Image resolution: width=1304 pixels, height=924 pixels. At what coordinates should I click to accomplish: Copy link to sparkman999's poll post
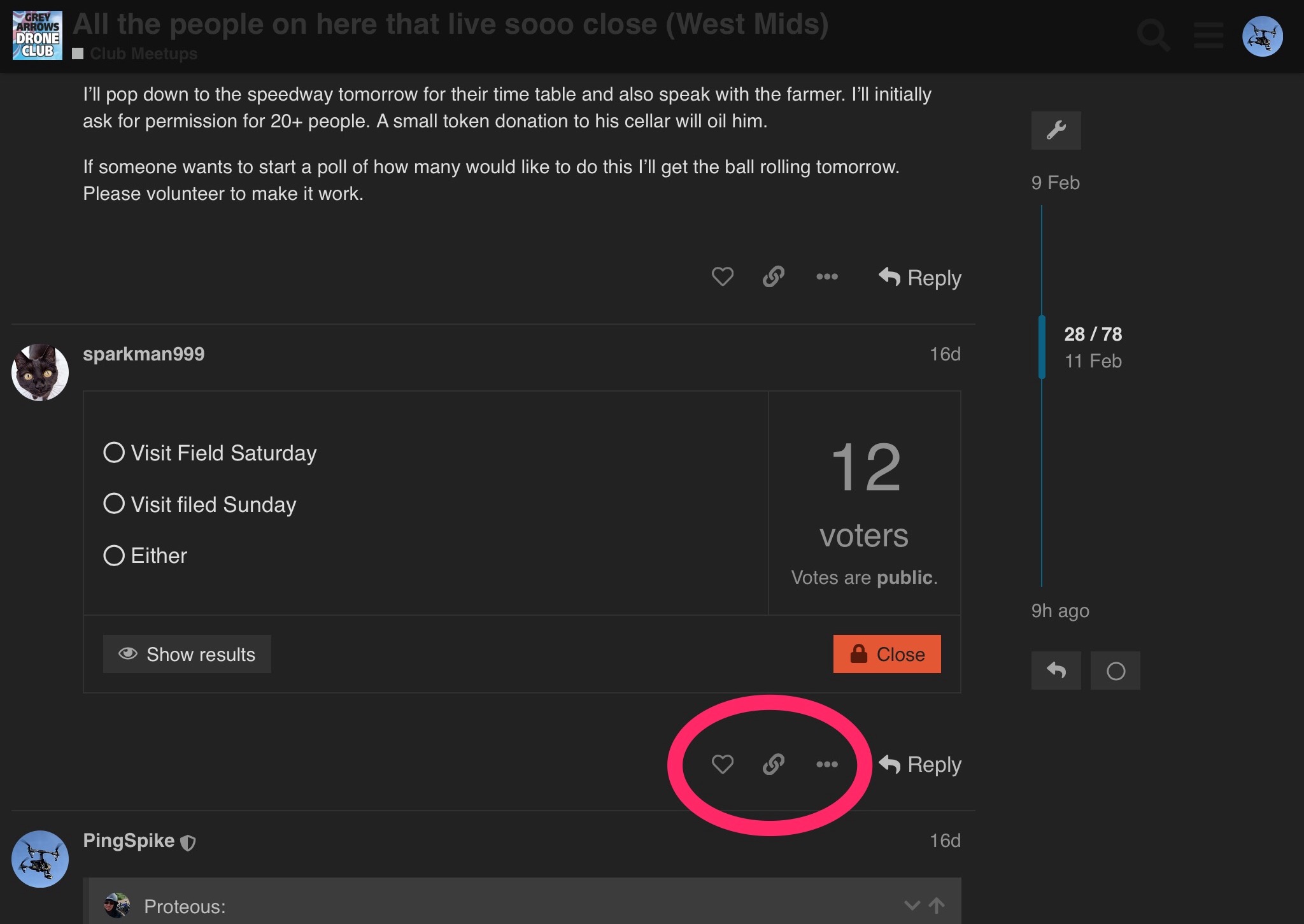click(x=773, y=764)
